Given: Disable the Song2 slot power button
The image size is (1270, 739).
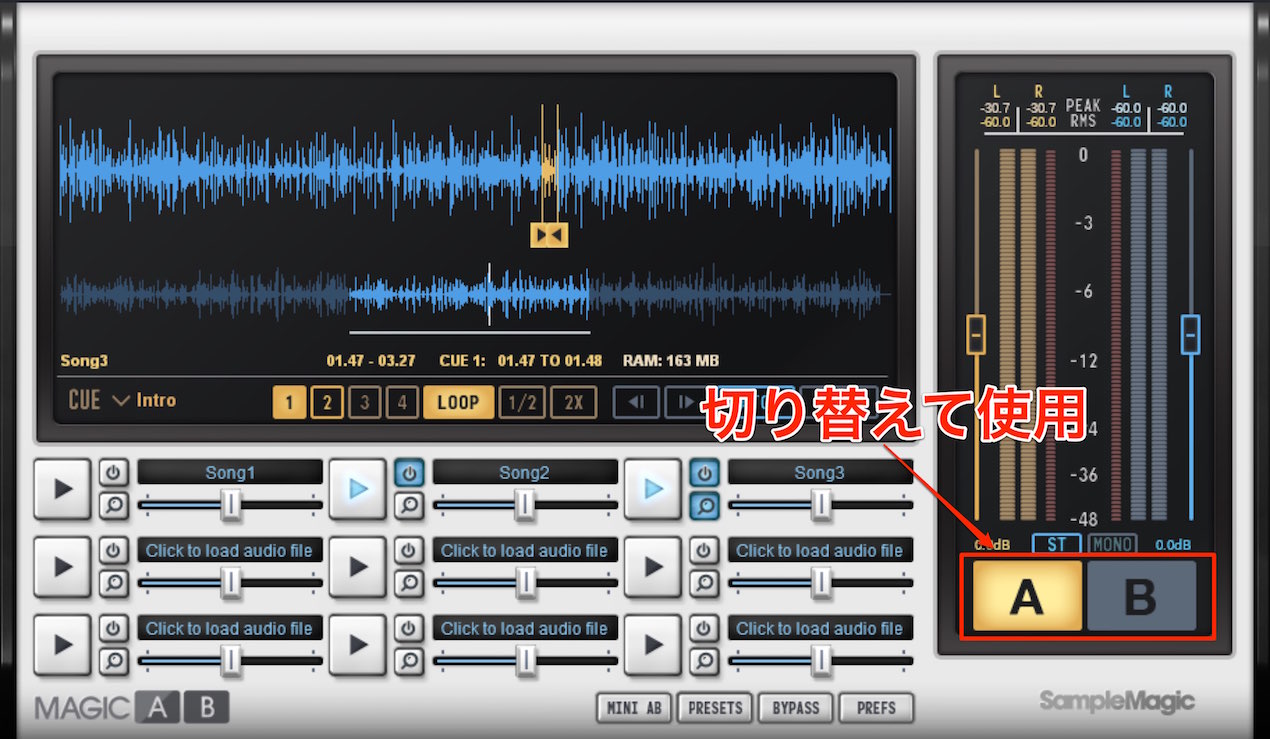Looking at the screenshot, I should point(408,473).
